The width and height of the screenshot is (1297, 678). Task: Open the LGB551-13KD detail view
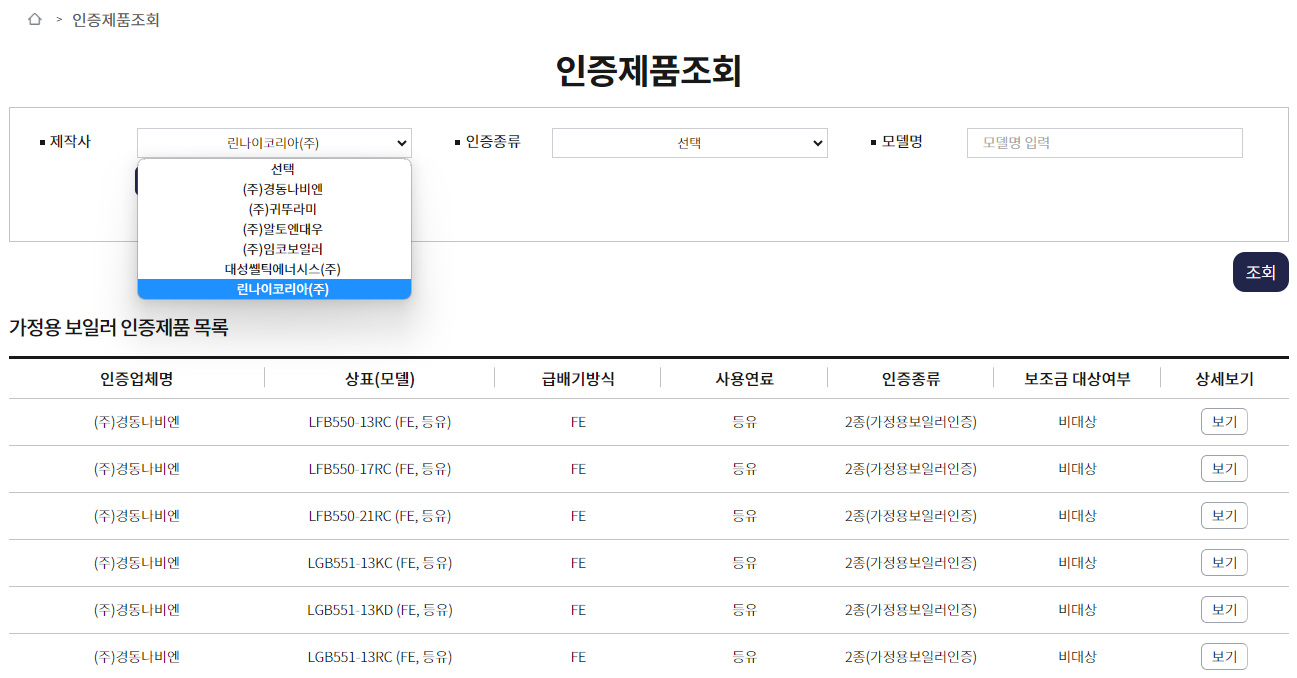[1224, 609]
